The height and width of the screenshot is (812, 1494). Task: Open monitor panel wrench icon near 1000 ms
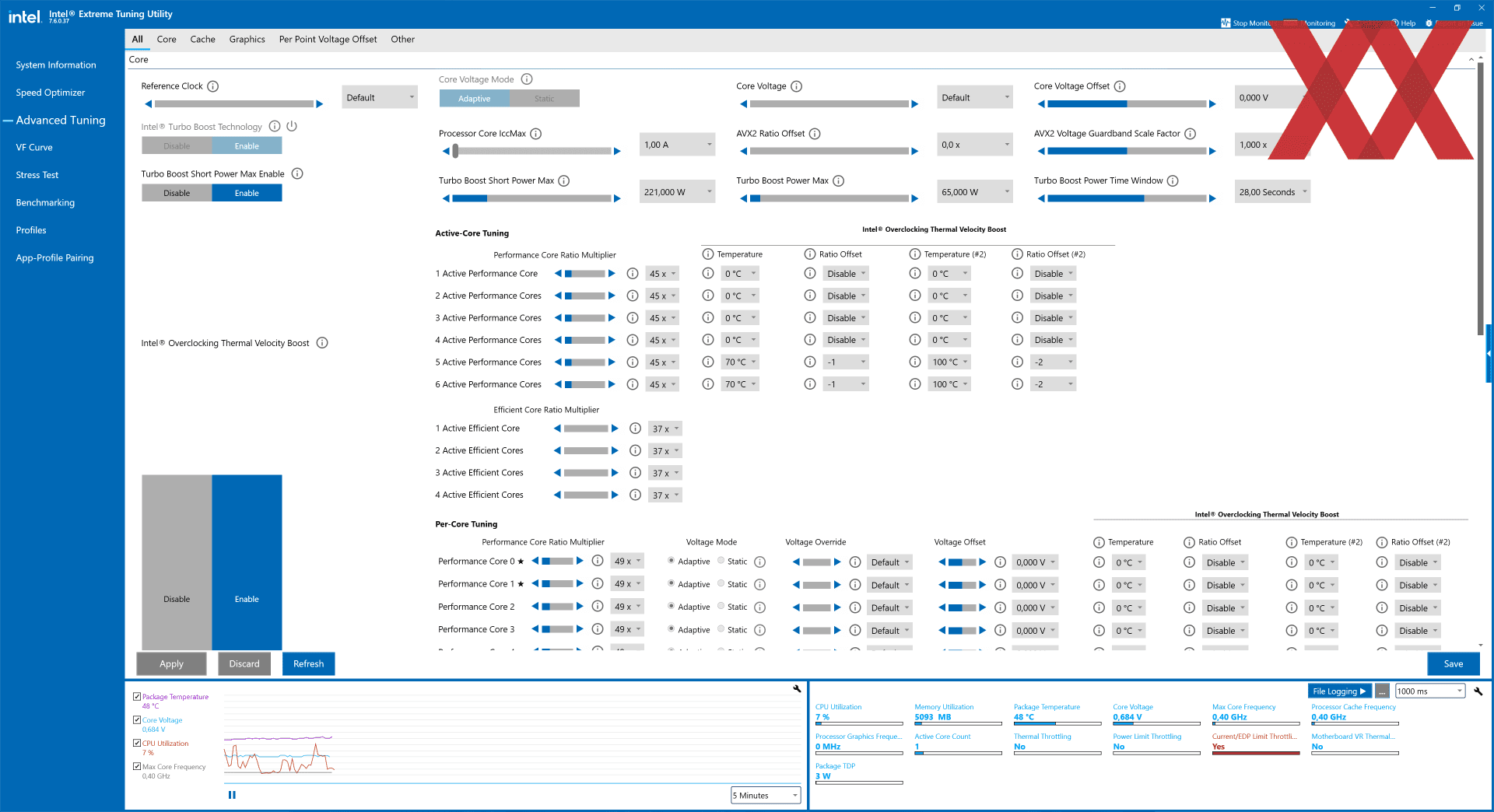point(1478,691)
